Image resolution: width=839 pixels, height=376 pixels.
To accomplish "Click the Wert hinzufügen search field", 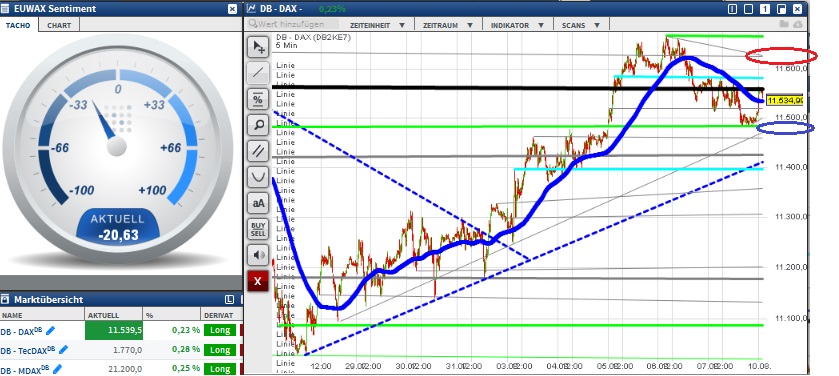I will [293, 25].
